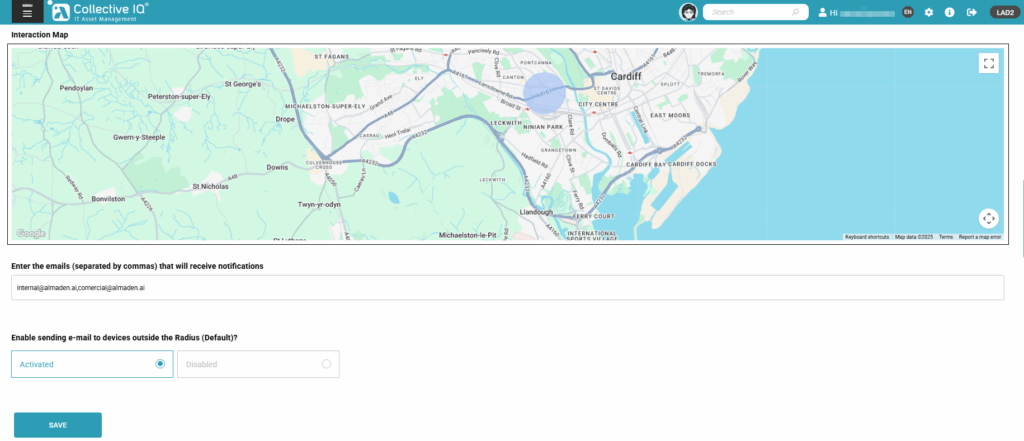Open the hamburger navigation menu

pyautogui.click(x=26, y=12)
